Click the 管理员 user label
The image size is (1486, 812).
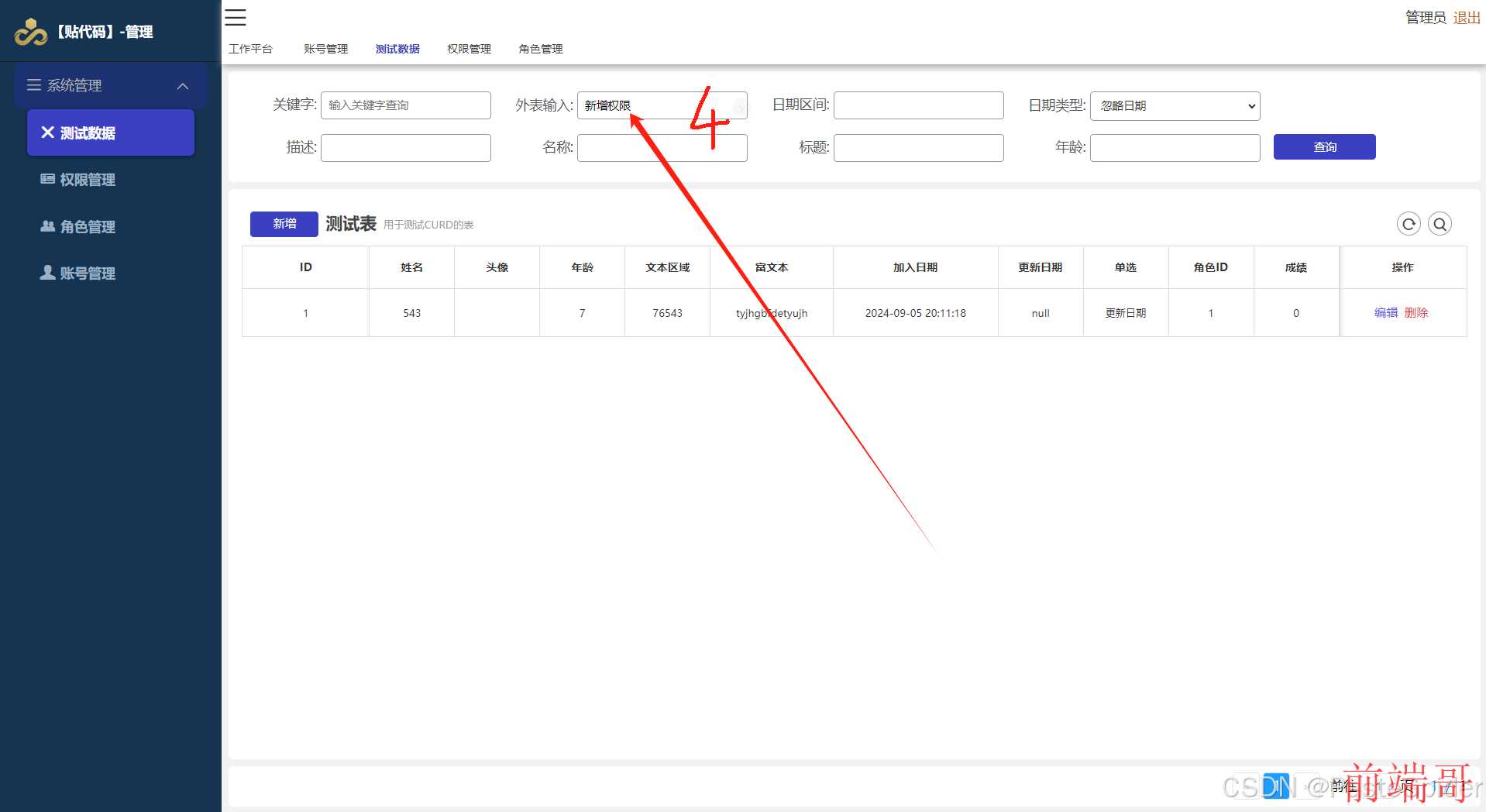point(1426,17)
